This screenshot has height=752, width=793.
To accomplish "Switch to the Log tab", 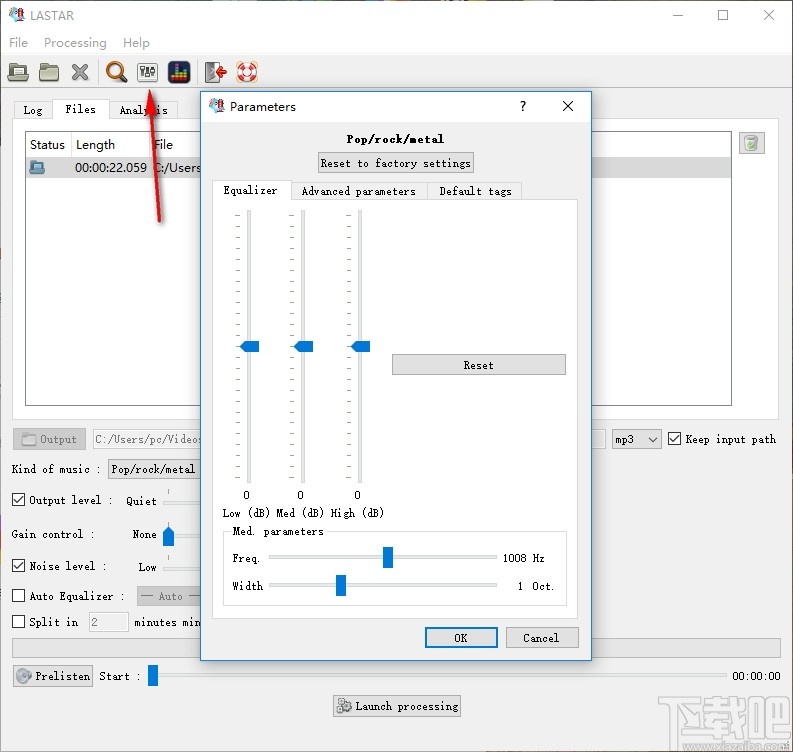I will click(33, 110).
